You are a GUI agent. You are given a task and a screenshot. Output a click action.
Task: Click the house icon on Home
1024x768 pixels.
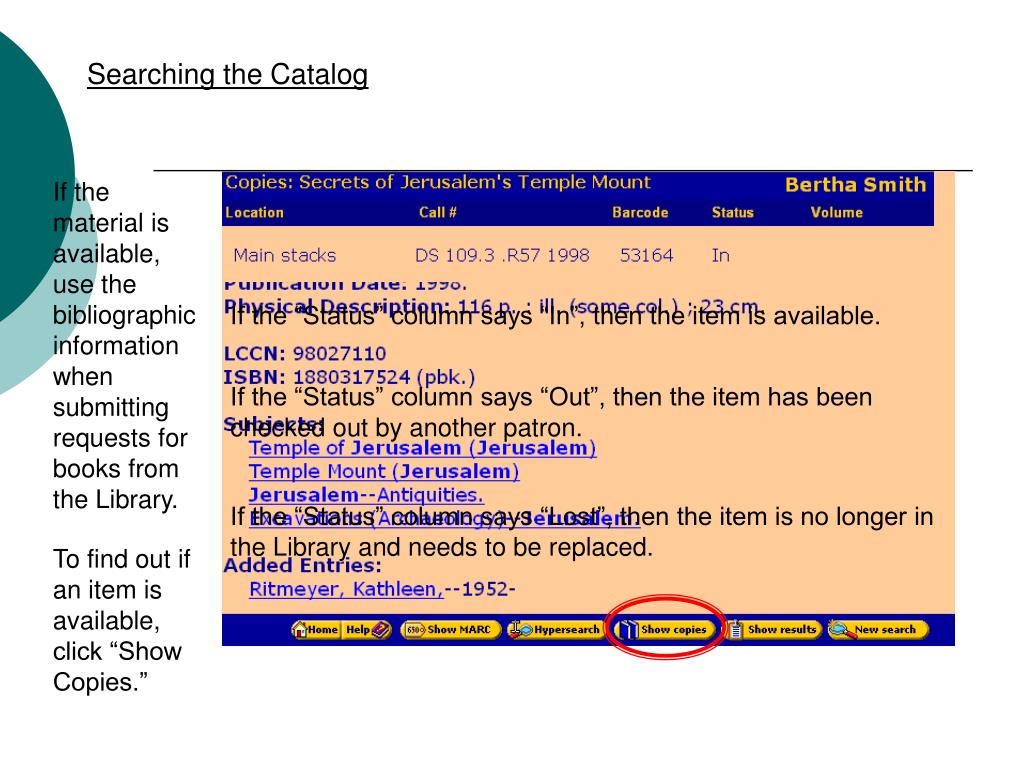pyautogui.click(x=300, y=630)
